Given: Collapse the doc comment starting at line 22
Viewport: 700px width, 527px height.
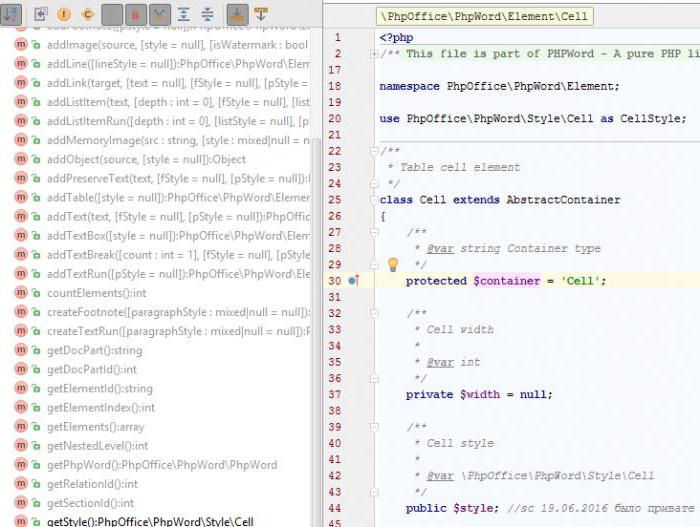Looking at the screenshot, I should coord(374,151).
